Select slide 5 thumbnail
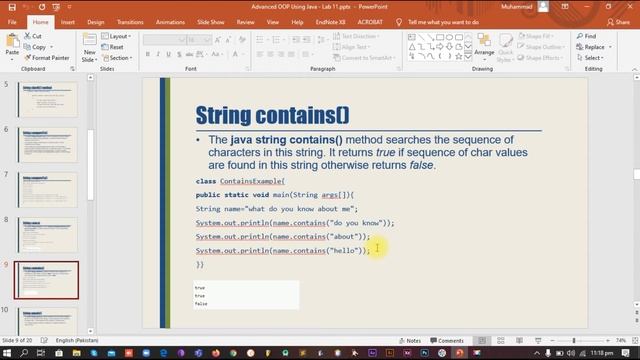The image size is (640, 360). 47,99
